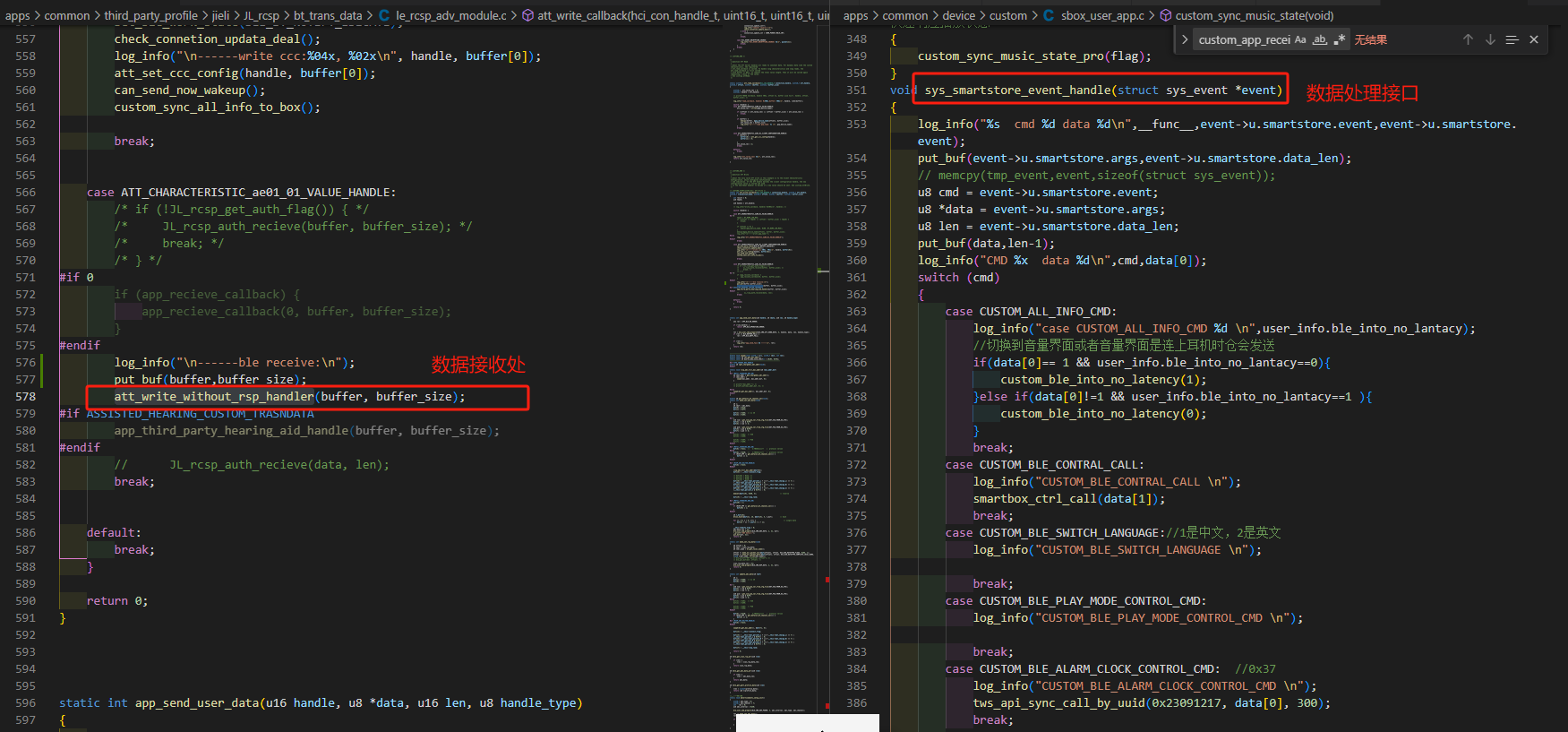1568x732 pixels.
Task: Open sbox_user_app.c breadcrumb C icon
Action: tap(1049, 15)
